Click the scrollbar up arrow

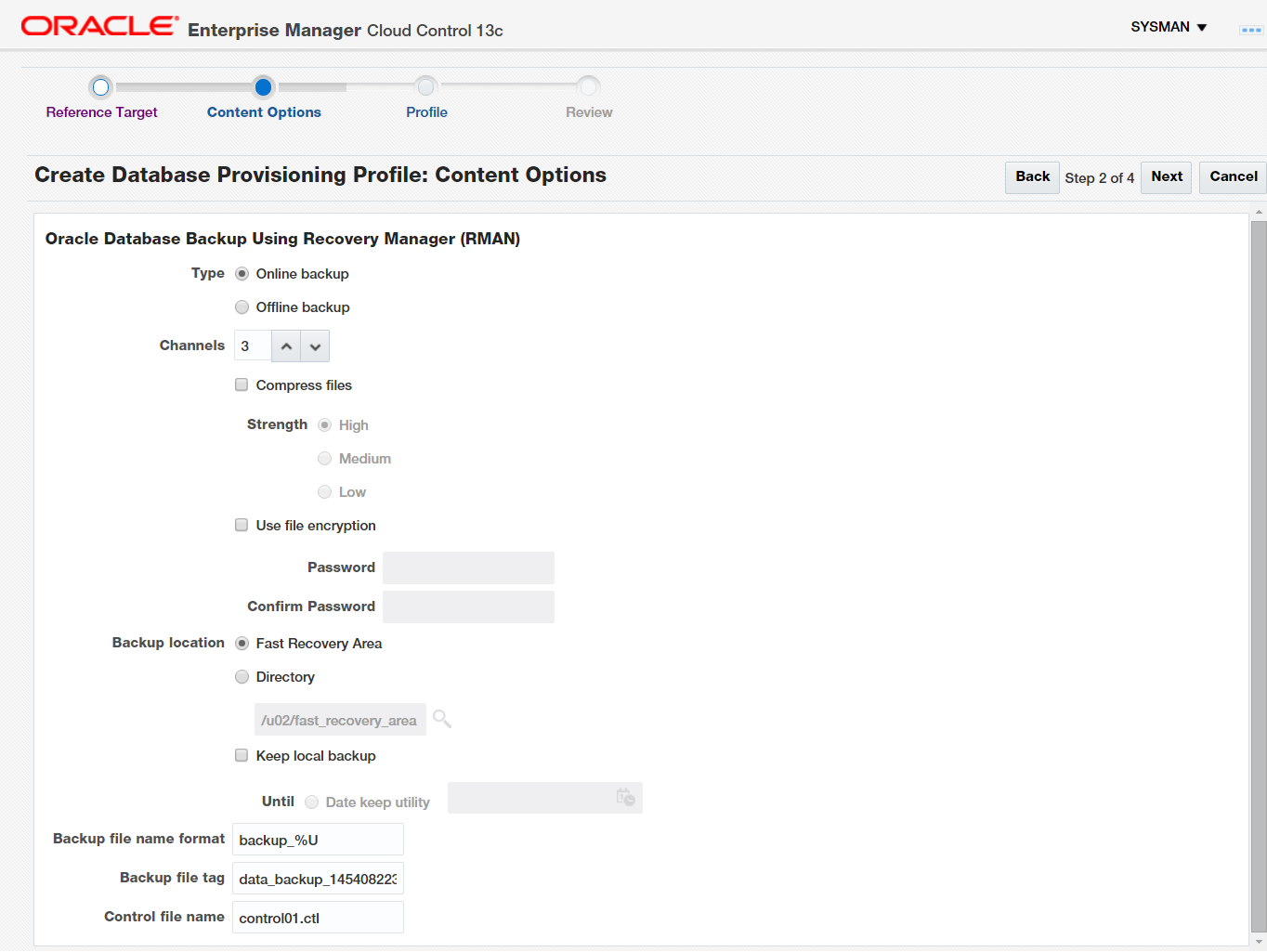[x=1259, y=213]
